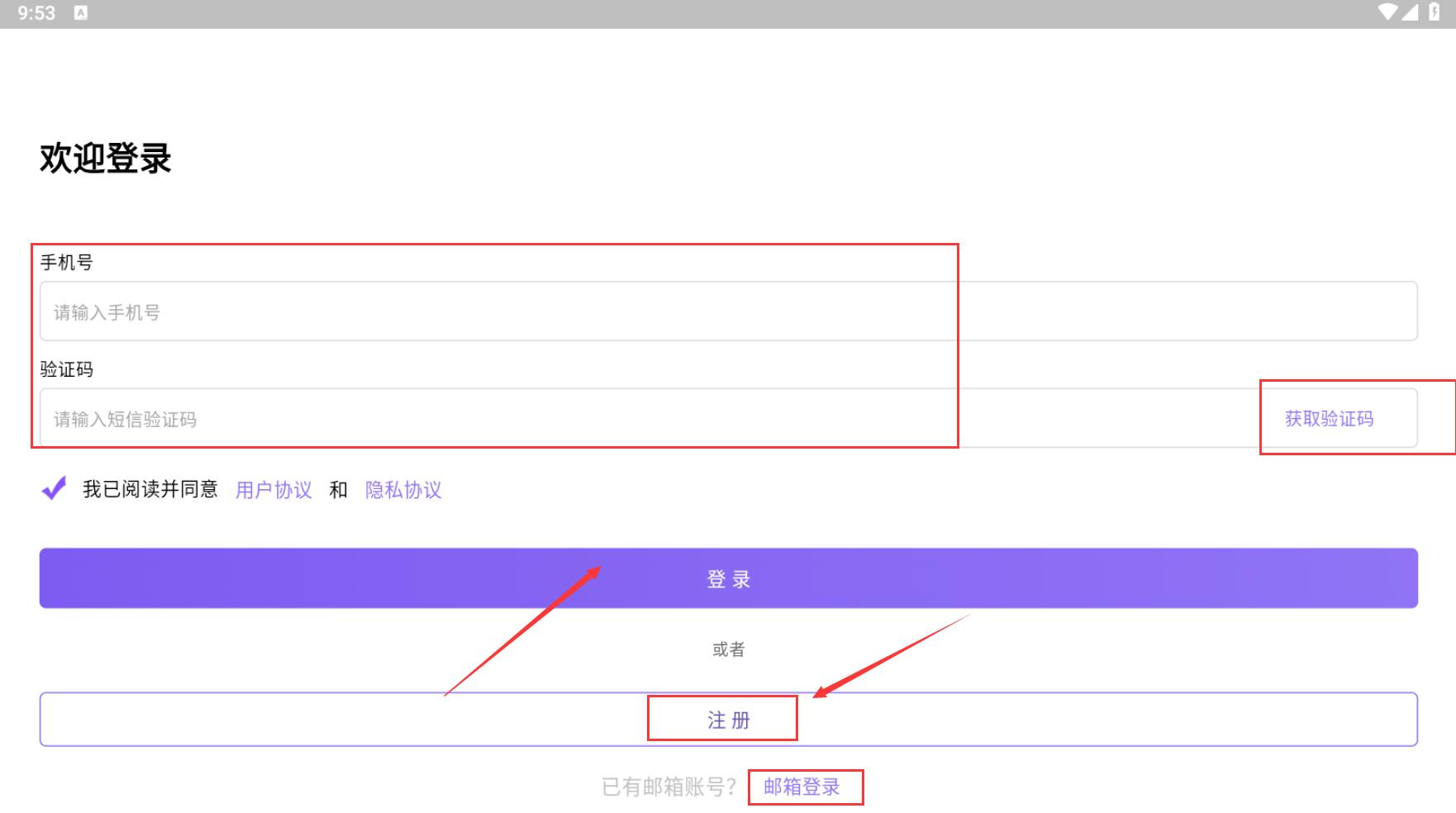Tap the 或者 divider text
The height and width of the screenshot is (813, 1456).
click(728, 649)
